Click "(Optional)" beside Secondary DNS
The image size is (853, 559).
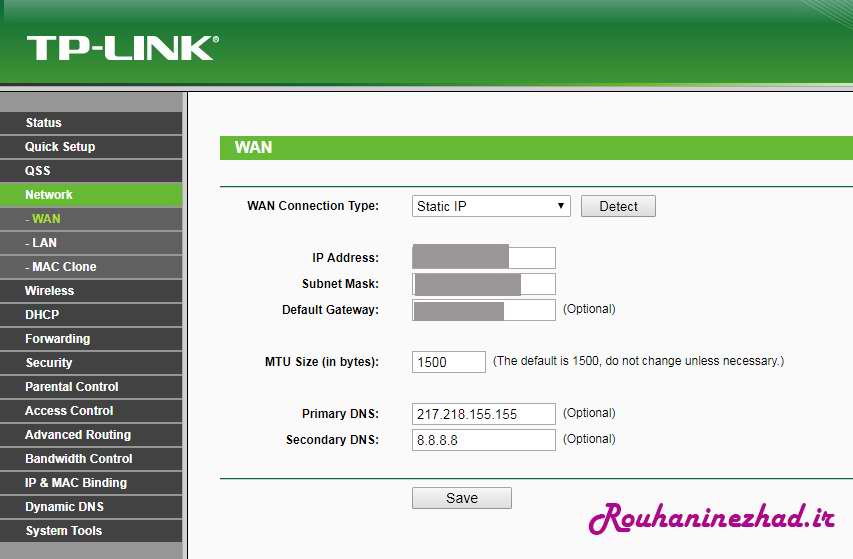click(x=589, y=439)
